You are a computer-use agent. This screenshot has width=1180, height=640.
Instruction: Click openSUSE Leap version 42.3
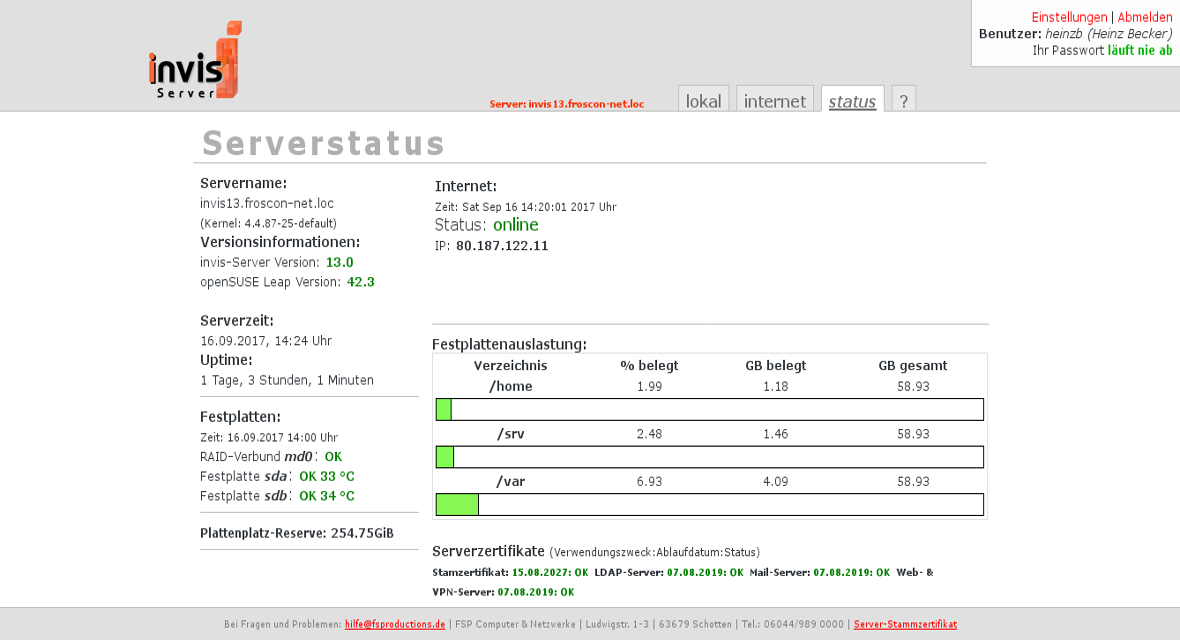pyautogui.click(x=360, y=282)
